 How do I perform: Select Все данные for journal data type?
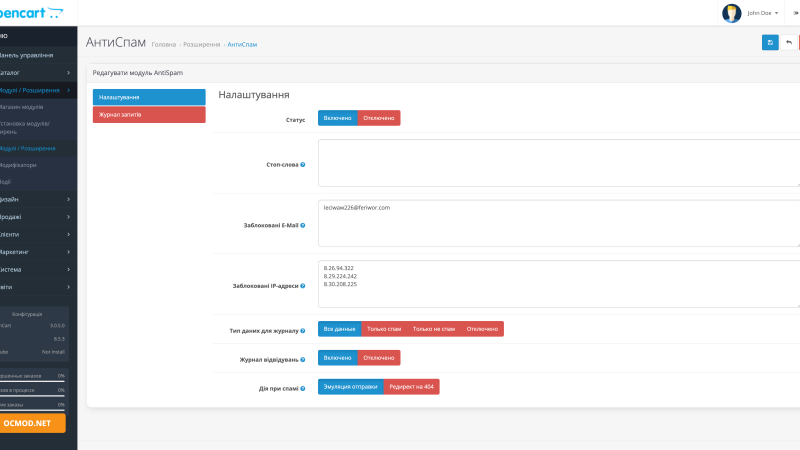(x=339, y=329)
